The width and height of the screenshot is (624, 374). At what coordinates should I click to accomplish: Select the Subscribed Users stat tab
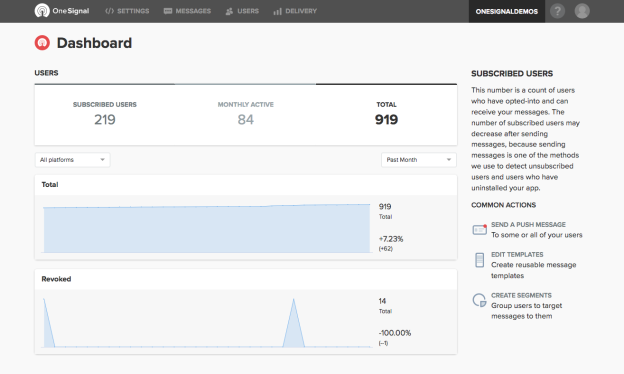105,115
